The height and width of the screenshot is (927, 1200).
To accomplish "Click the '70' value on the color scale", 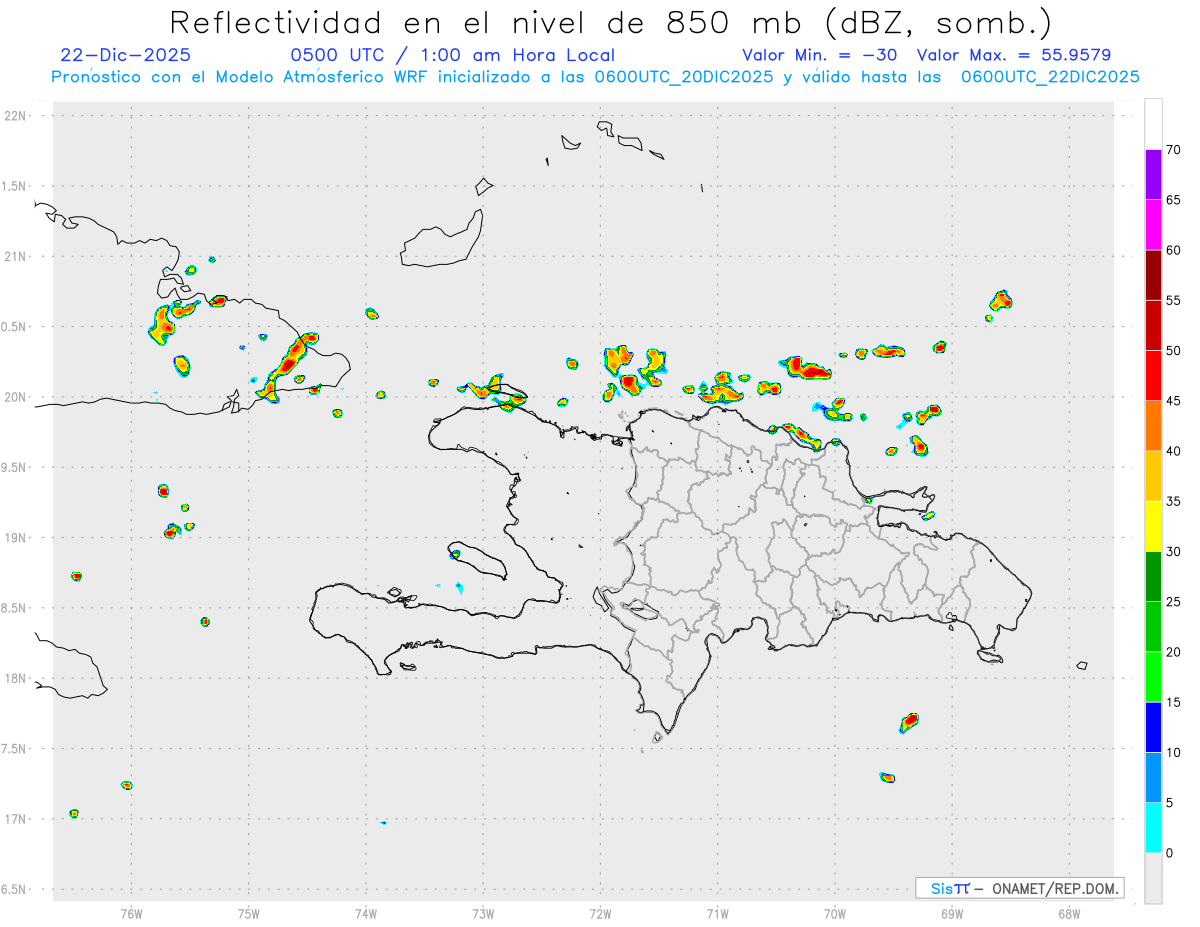I will click(1174, 150).
